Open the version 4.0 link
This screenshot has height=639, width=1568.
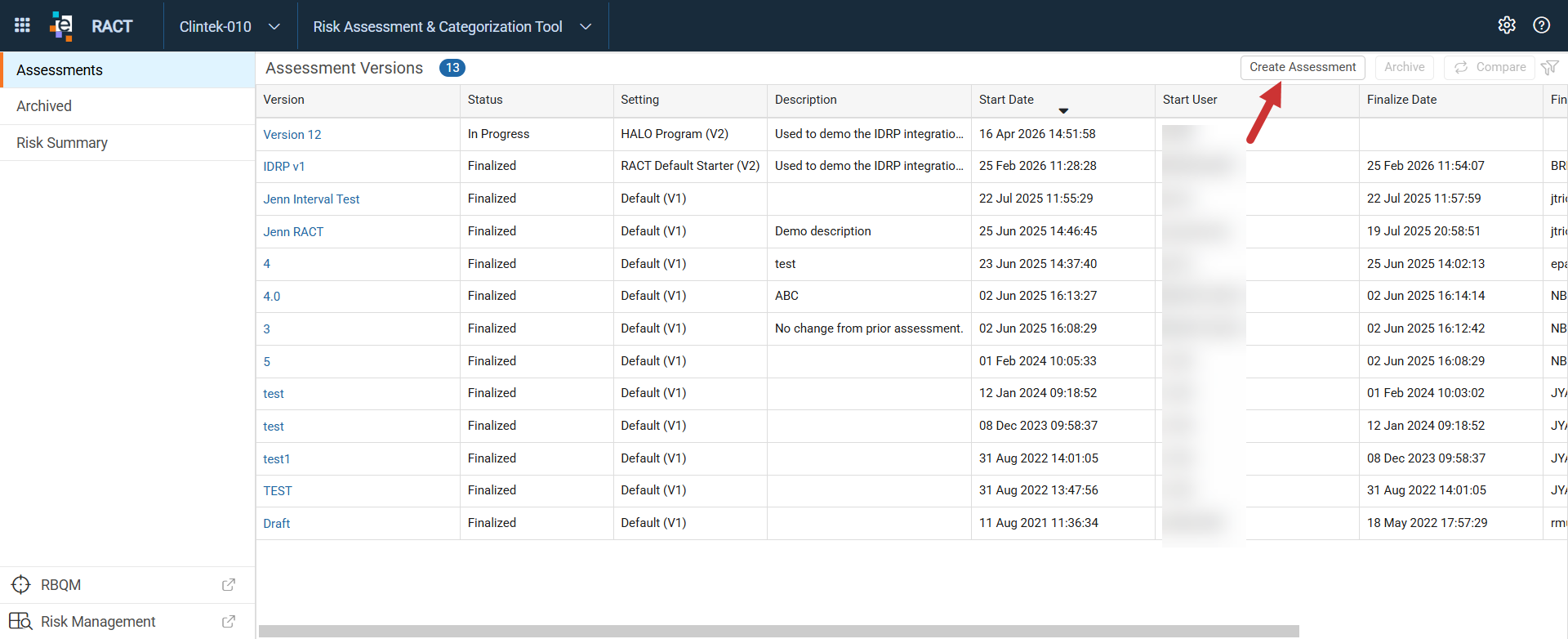pyautogui.click(x=272, y=297)
